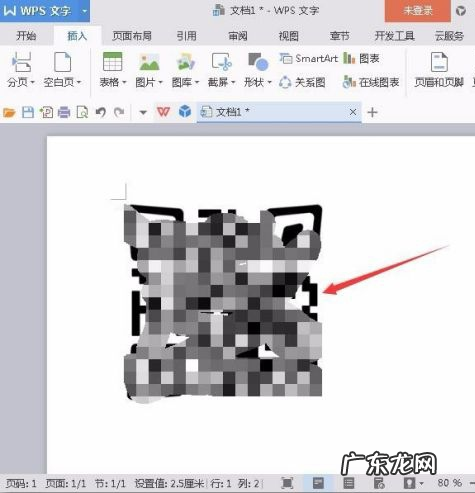The width and height of the screenshot is (475, 493).
Task: Click 页码: 1 in status bar
Action: (21, 483)
